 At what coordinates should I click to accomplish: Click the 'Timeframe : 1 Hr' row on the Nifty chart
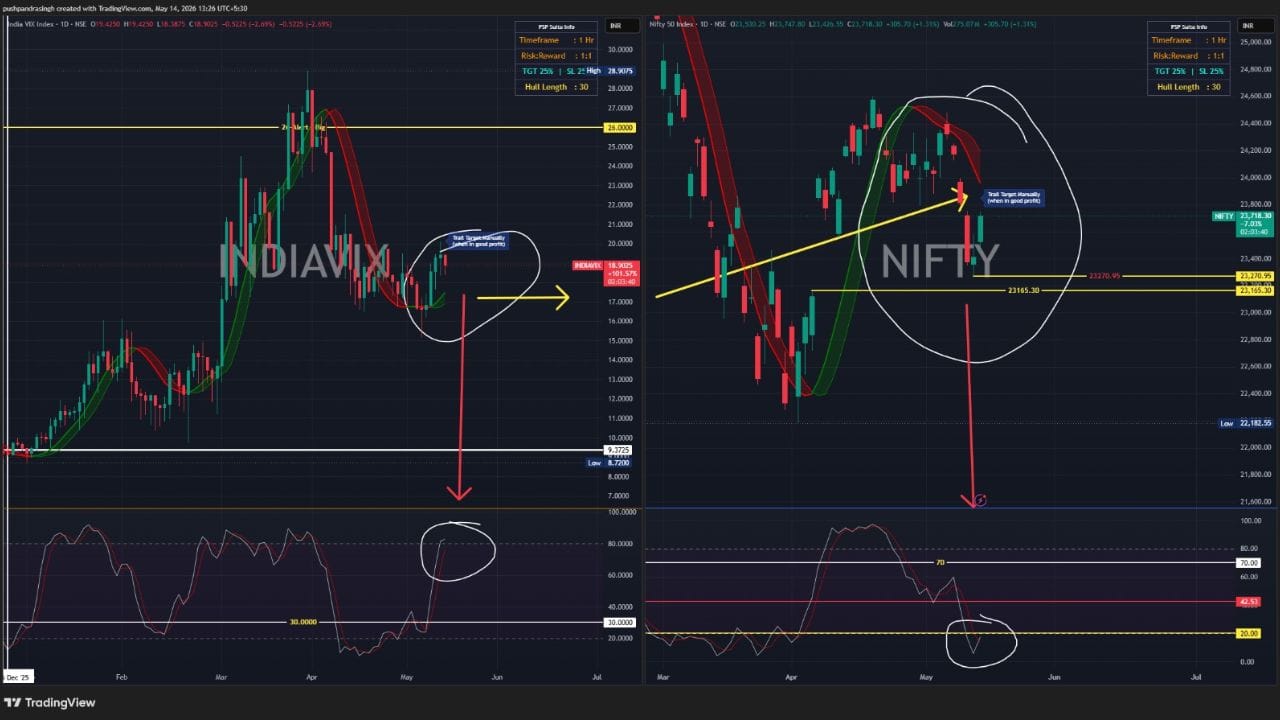[1190, 40]
